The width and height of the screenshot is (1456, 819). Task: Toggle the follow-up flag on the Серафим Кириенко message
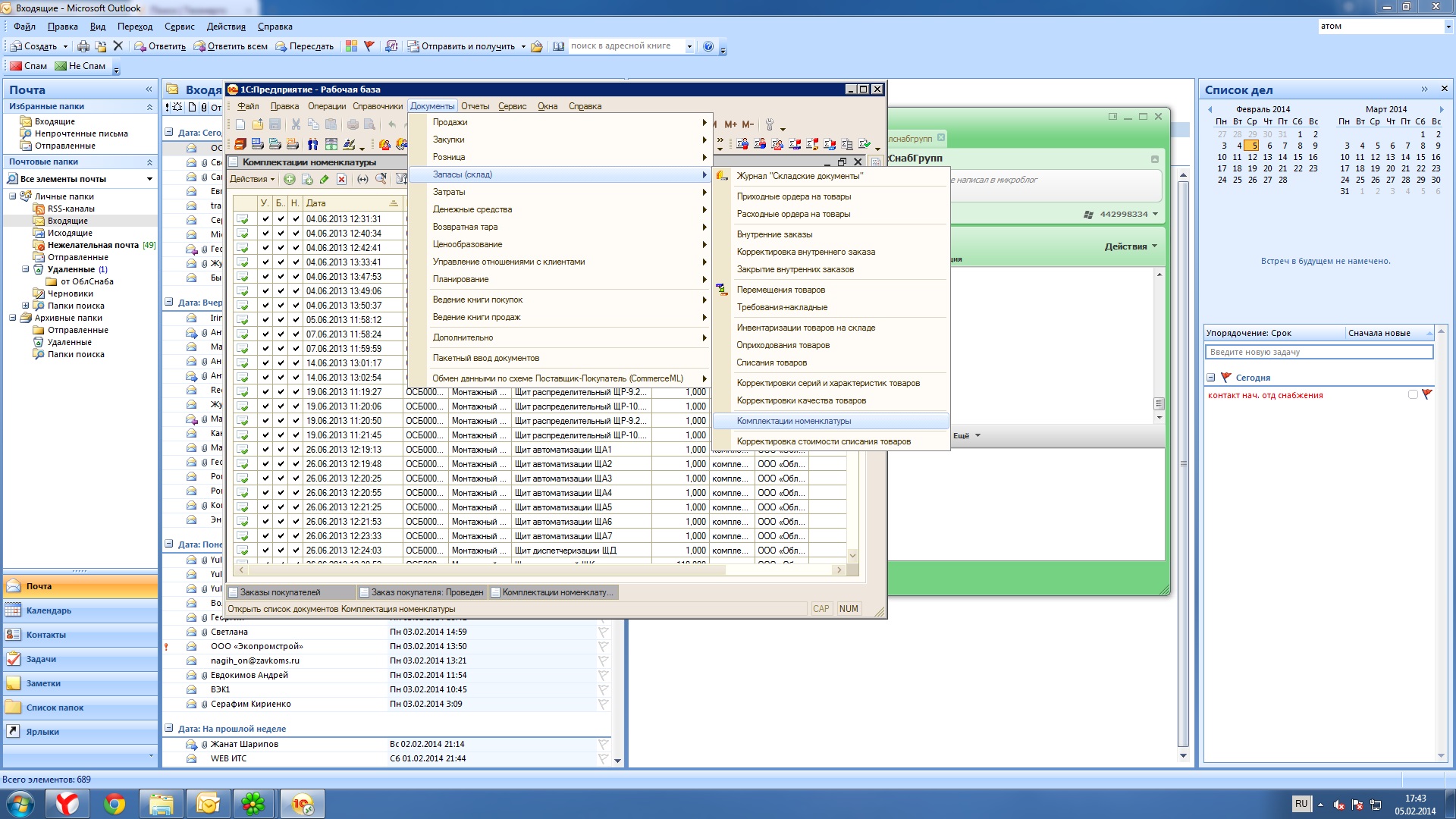click(604, 704)
